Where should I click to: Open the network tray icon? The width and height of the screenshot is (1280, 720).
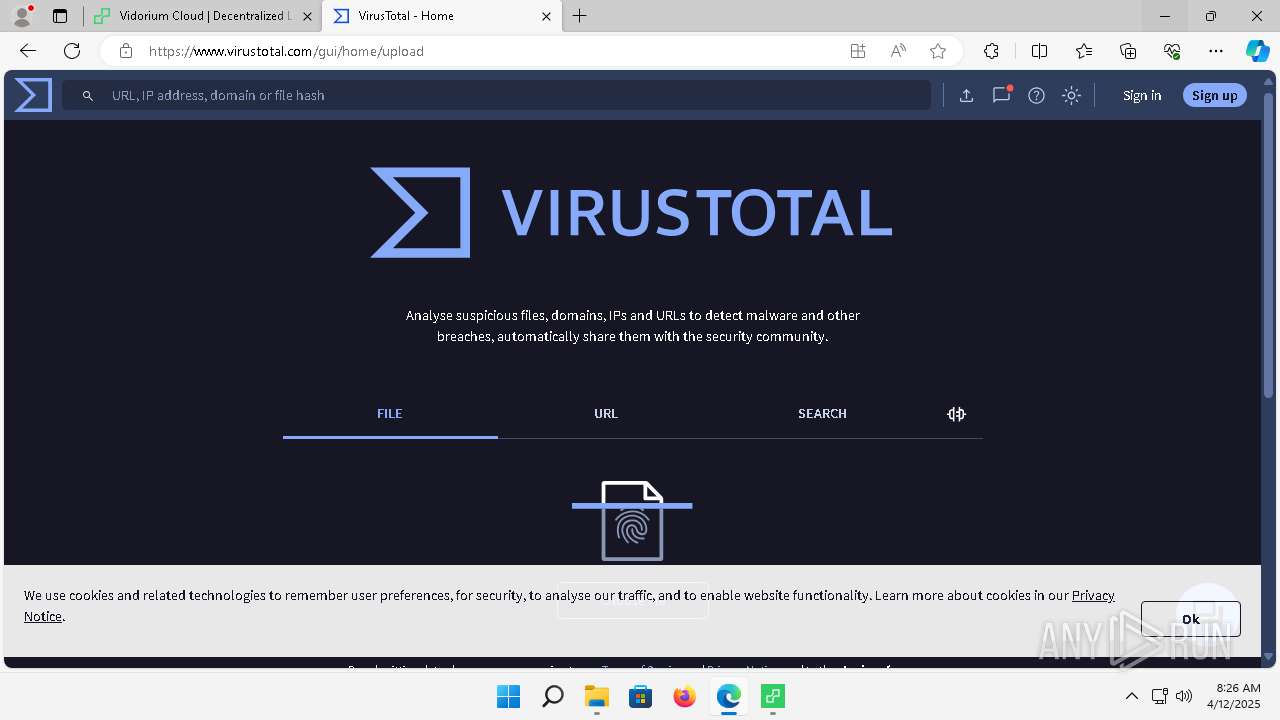(x=1160, y=696)
